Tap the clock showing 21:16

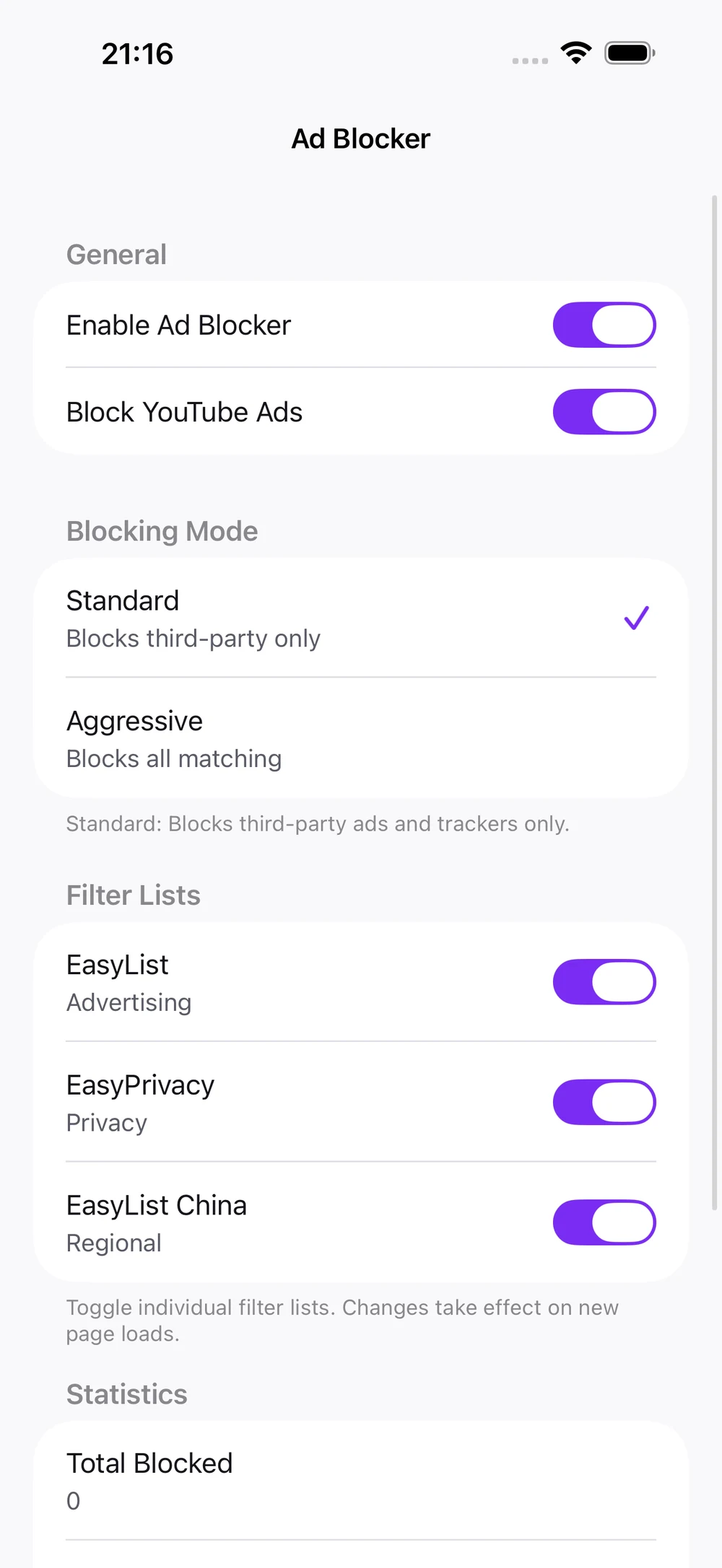point(137,54)
